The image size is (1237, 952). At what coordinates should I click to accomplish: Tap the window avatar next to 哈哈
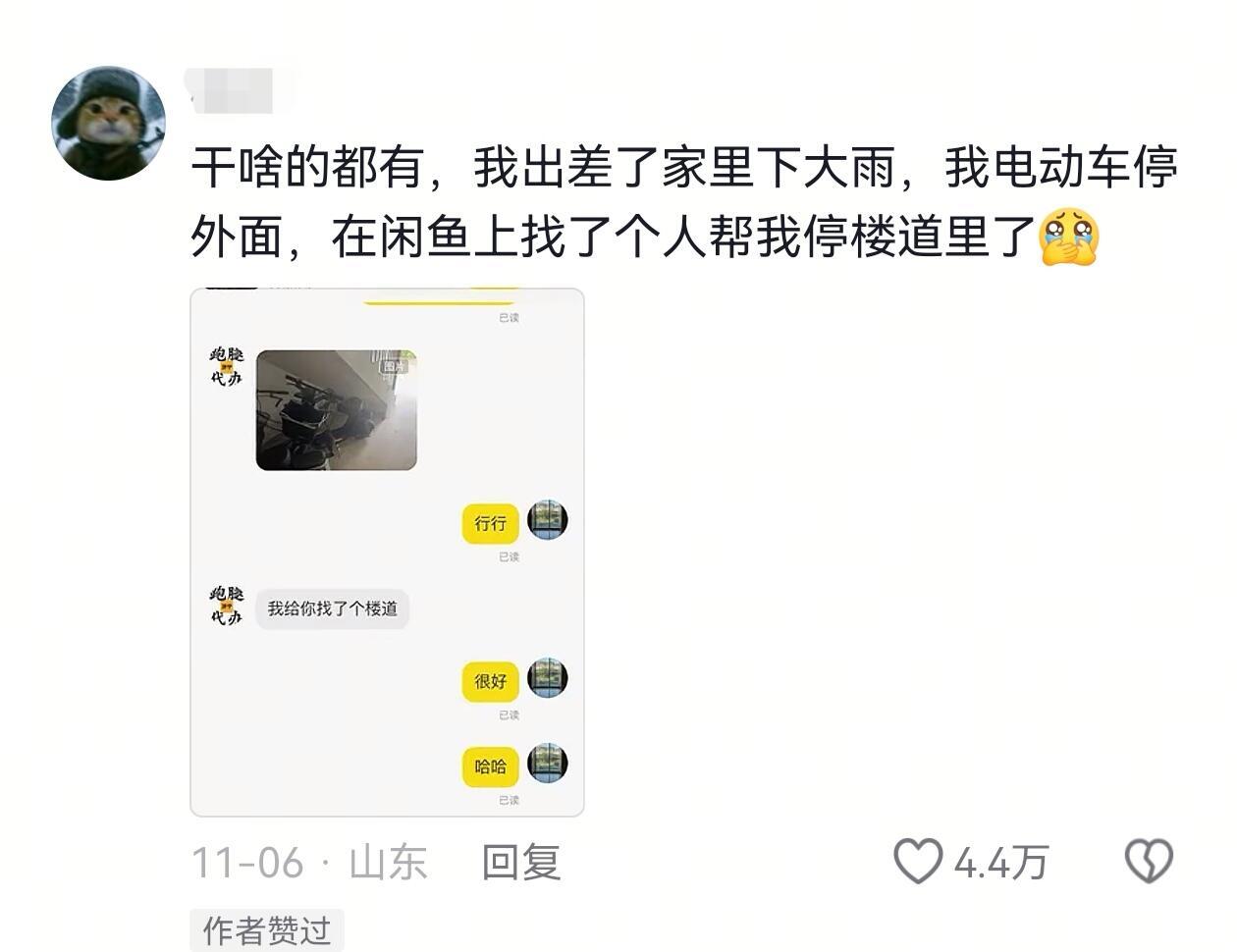(x=548, y=763)
